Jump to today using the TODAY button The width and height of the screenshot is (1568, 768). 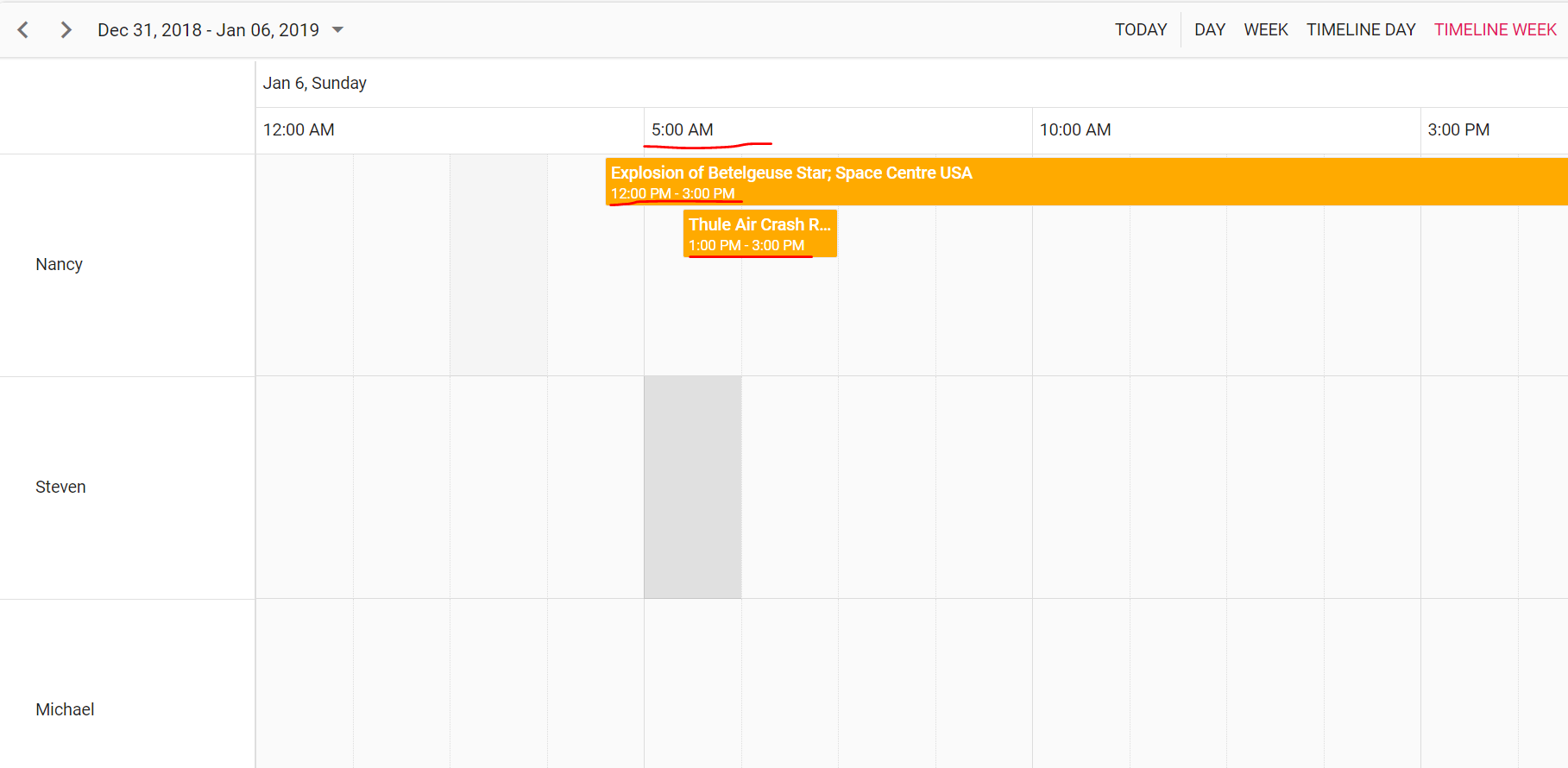pyautogui.click(x=1141, y=30)
